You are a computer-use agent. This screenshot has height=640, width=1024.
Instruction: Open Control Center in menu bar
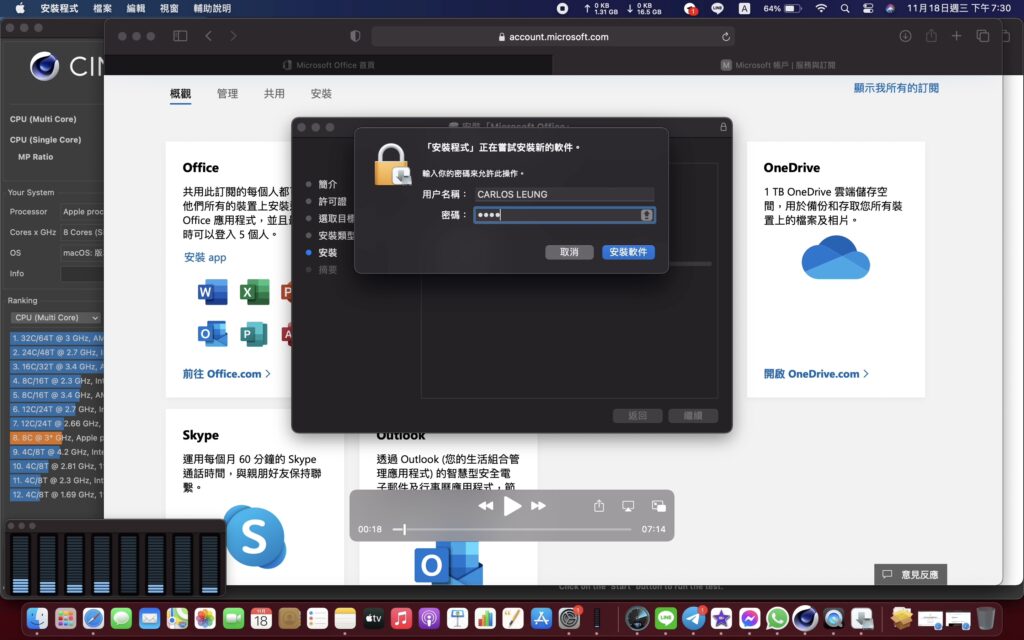868,8
